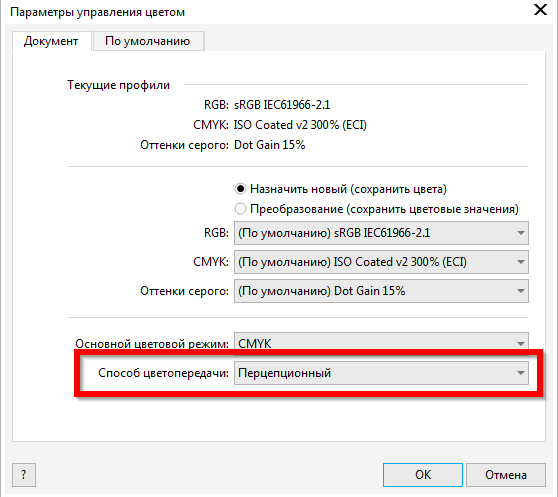Open the sRGB IEC61966-2.1 profile combo box

coord(381,233)
